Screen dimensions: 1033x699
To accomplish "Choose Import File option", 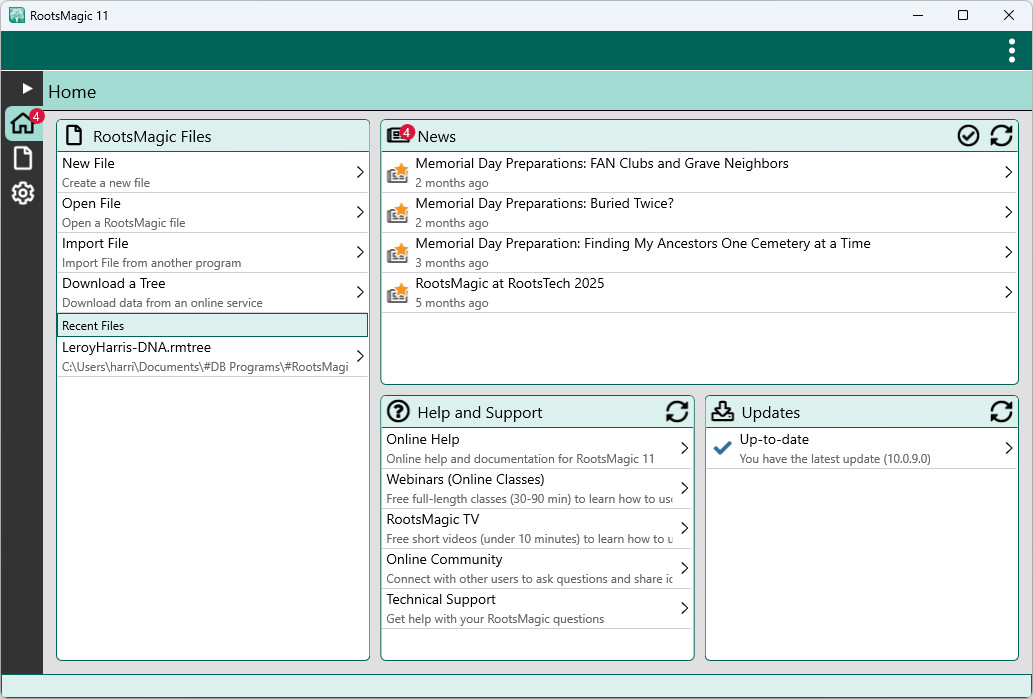I will [212, 252].
